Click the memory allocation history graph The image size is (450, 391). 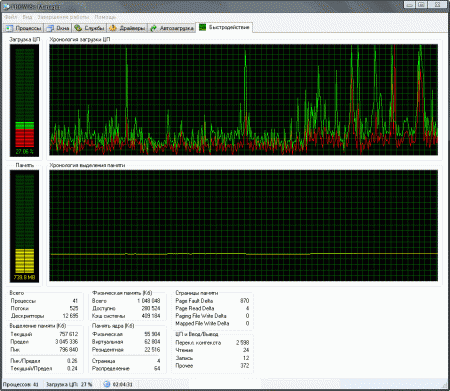click(x=244, y=226)
